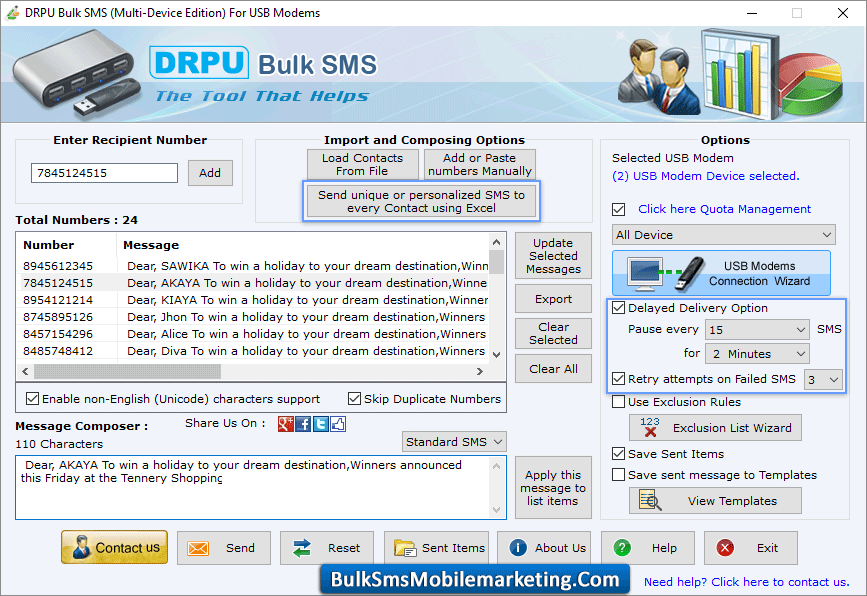Click Clear Selected button
Image resolution: width=867 pixels, height=596 pixels.
[553, 333]
